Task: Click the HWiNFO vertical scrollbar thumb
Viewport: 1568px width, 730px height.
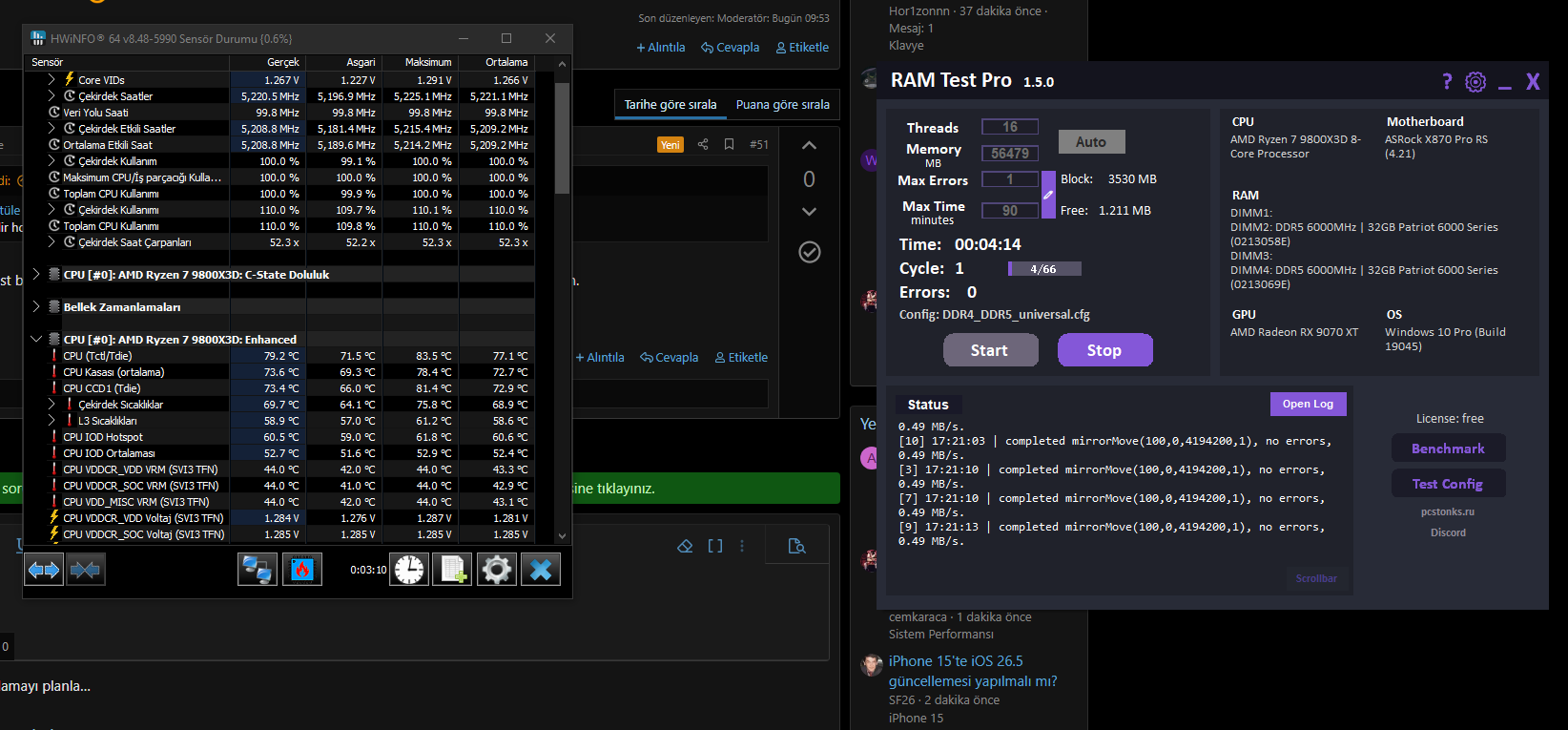Action: [562, 138]
